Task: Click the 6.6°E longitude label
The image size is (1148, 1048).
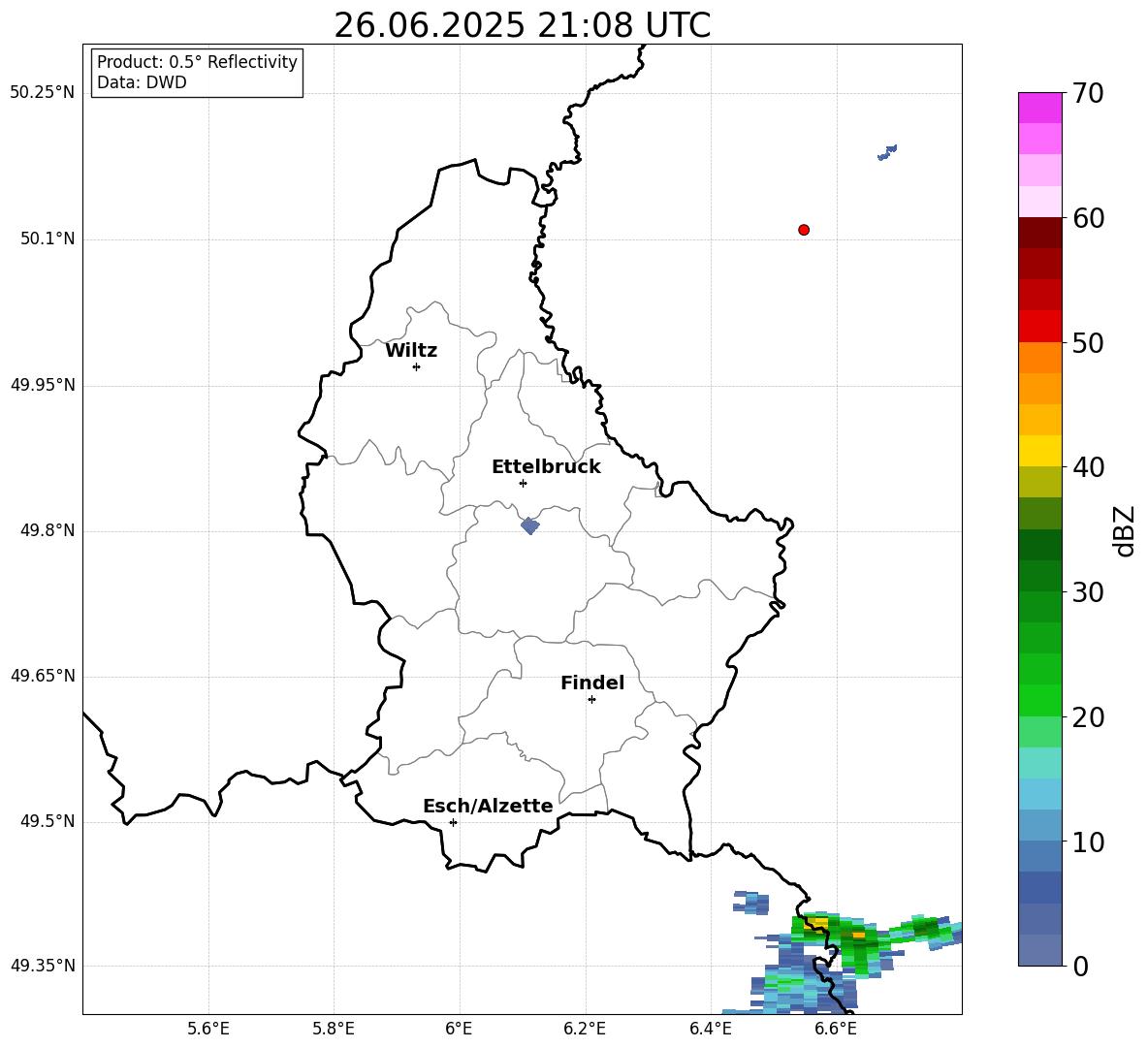Action: 836,1029
